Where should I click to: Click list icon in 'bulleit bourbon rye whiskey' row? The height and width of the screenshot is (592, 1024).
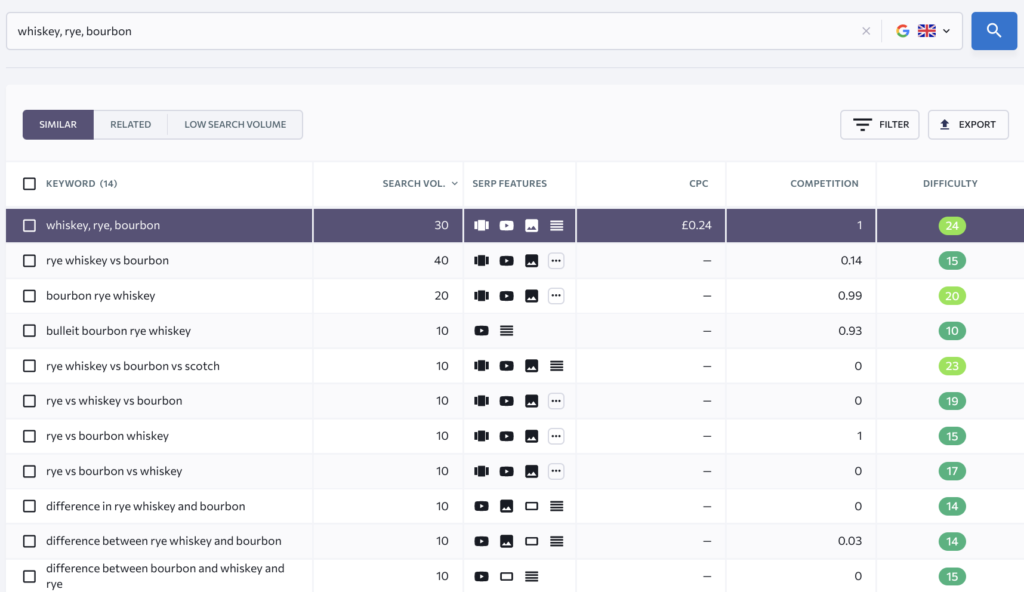pyautogui.click(x=506, y=331)
